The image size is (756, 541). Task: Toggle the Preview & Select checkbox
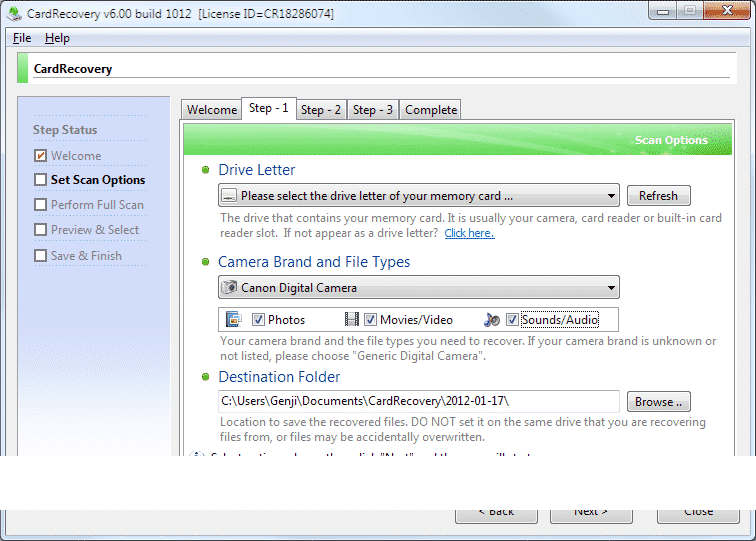click(40, 230)
